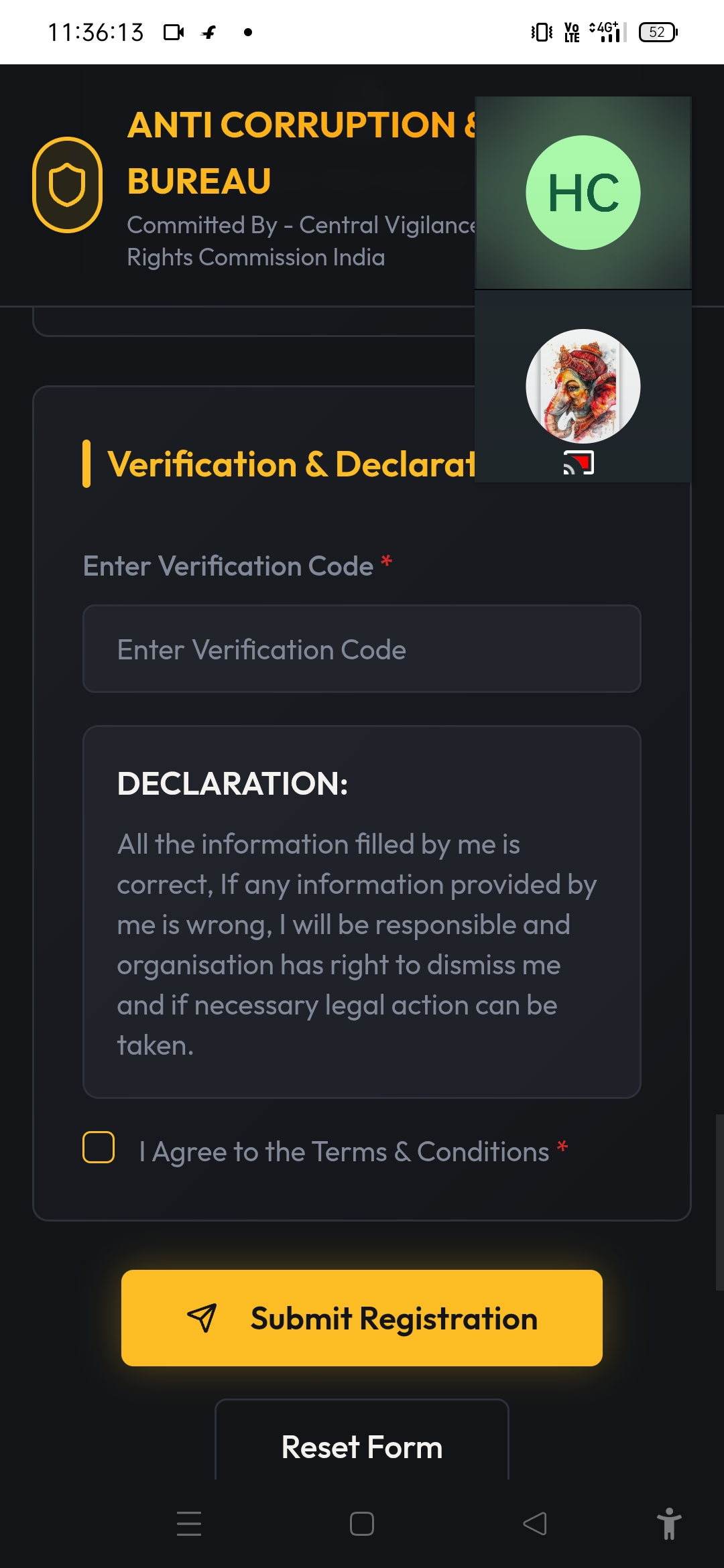Click the page scrollbar handle
This screenshot has height=1568, width=724.
point(719,1202)
